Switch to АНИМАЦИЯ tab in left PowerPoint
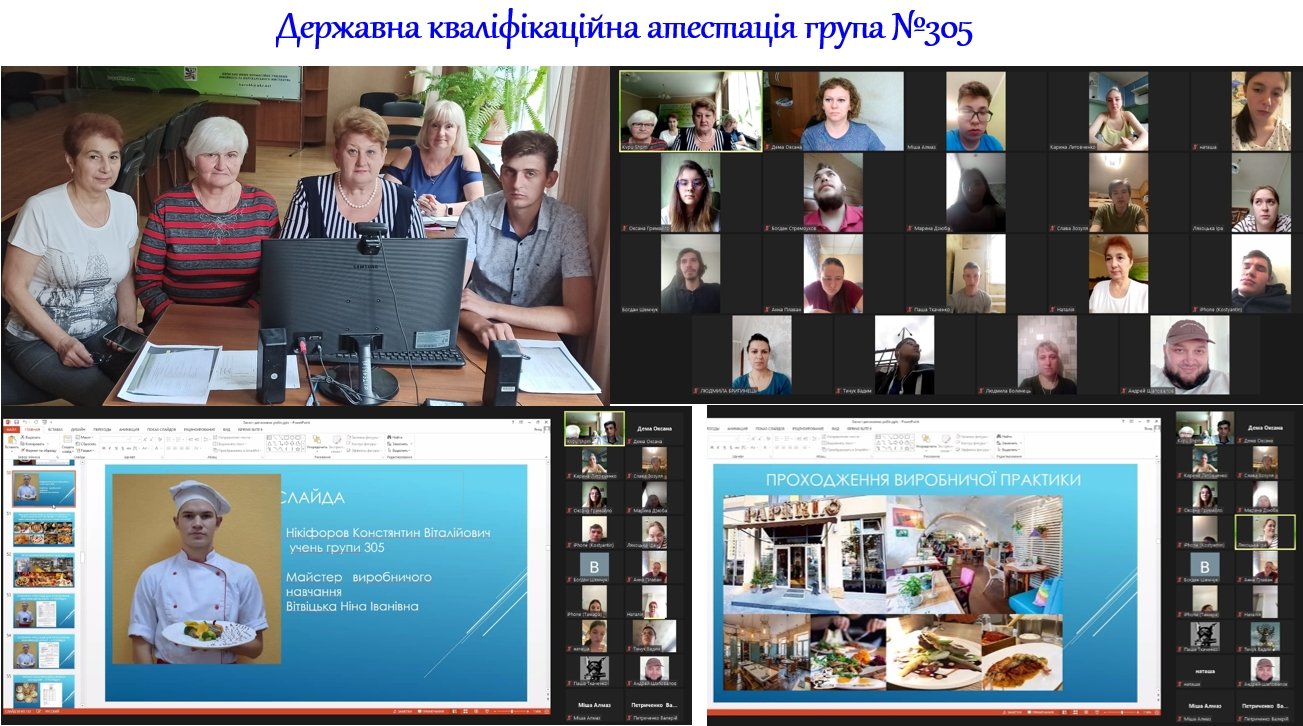 pyautogui.click(x=129, y=429)
